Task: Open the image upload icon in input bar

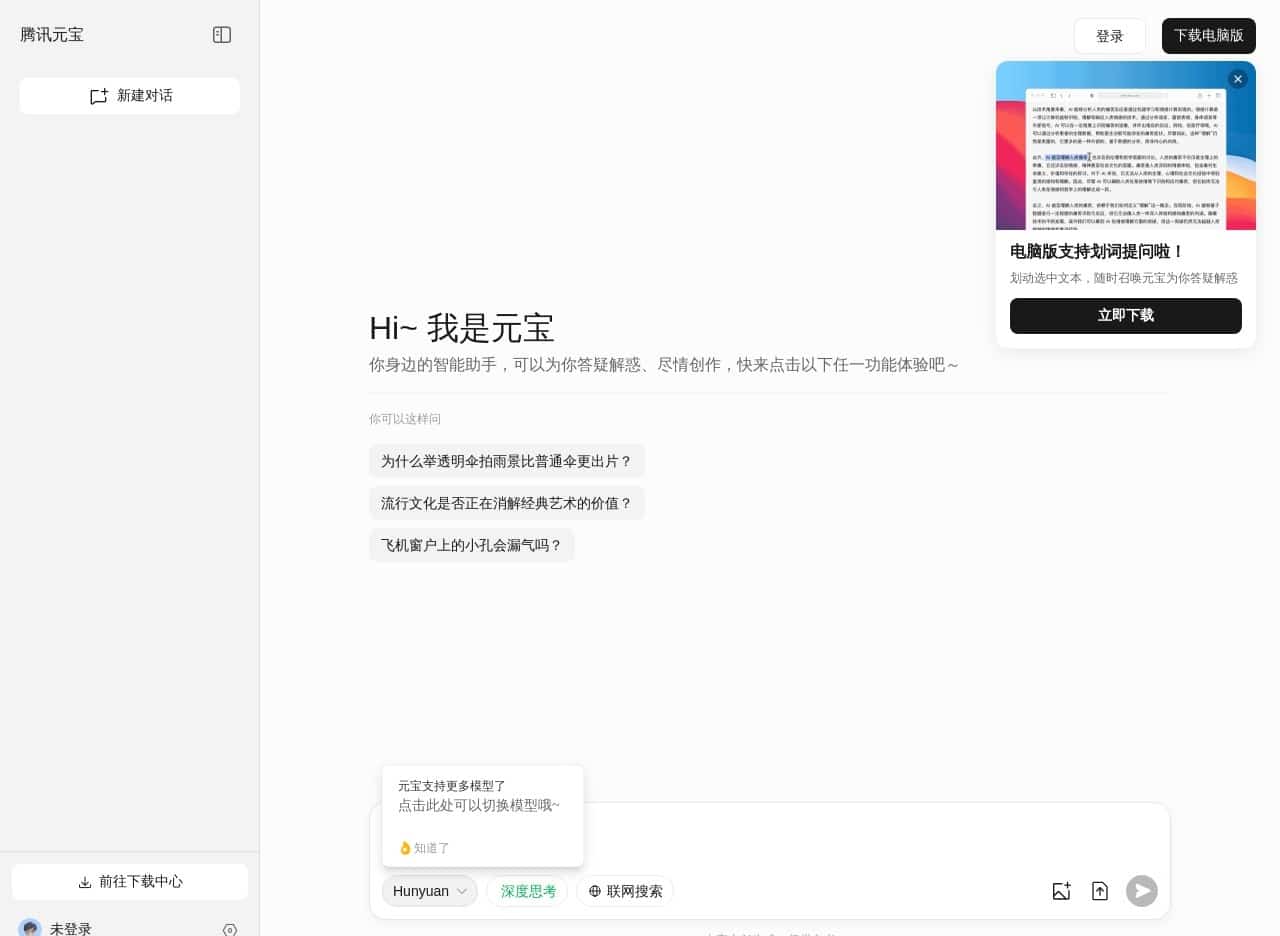Action: pyautogui.click(x=1061, y=891)
